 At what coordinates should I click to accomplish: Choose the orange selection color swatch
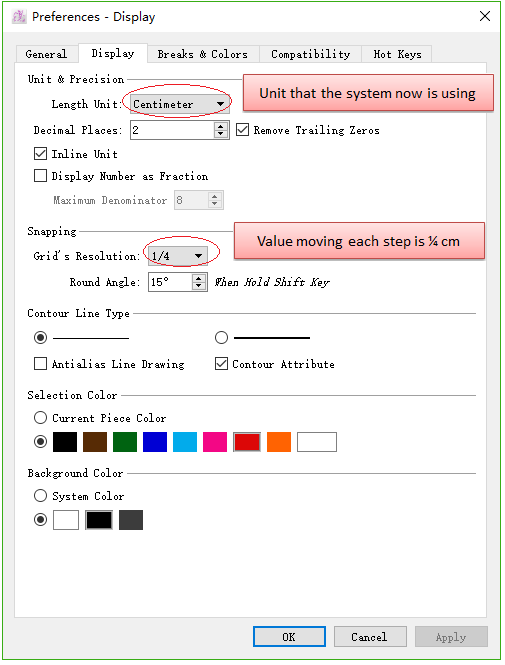click(279, 442)
